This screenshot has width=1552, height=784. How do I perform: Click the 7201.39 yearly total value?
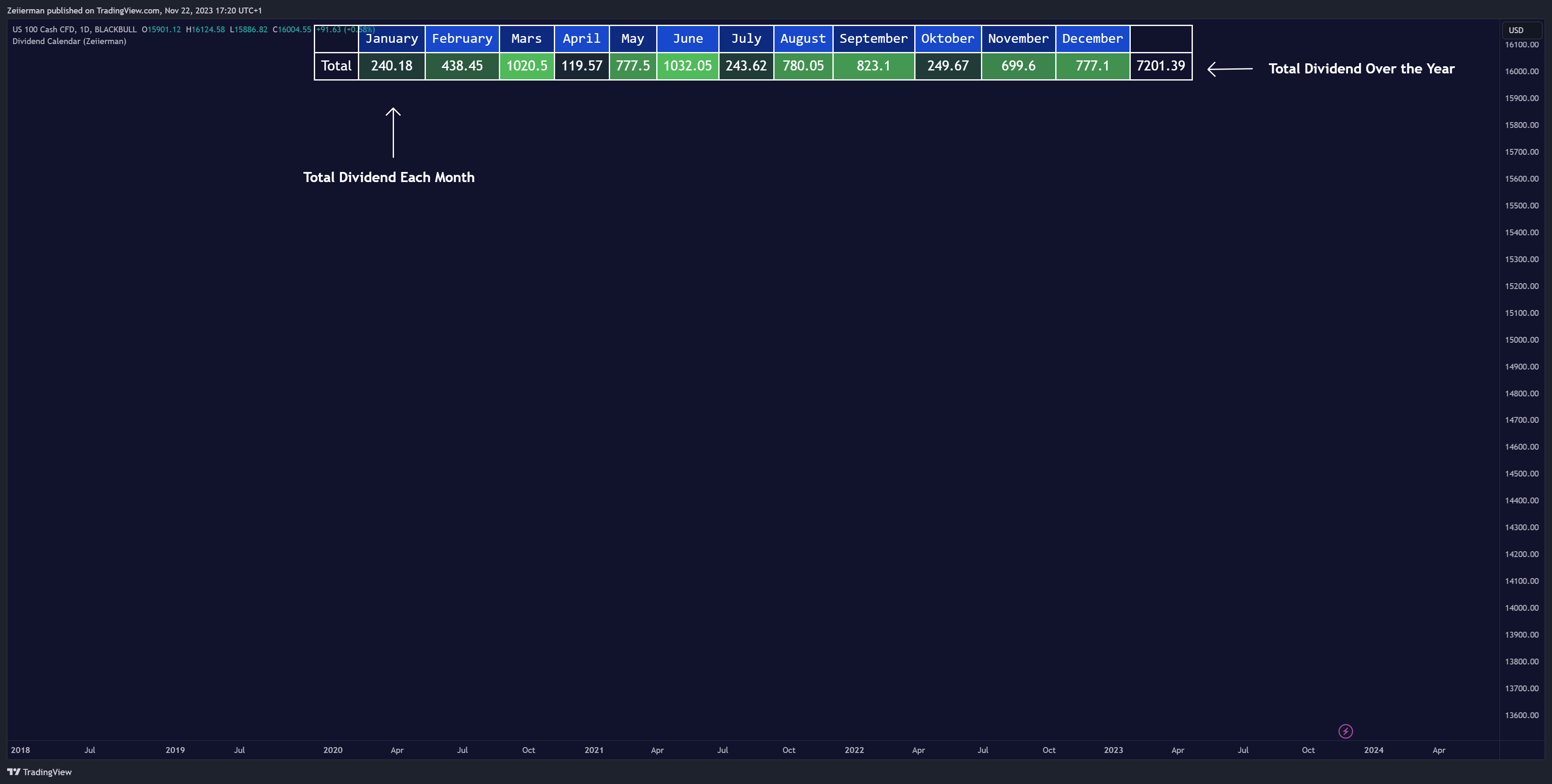click(x=1161, y=65)
